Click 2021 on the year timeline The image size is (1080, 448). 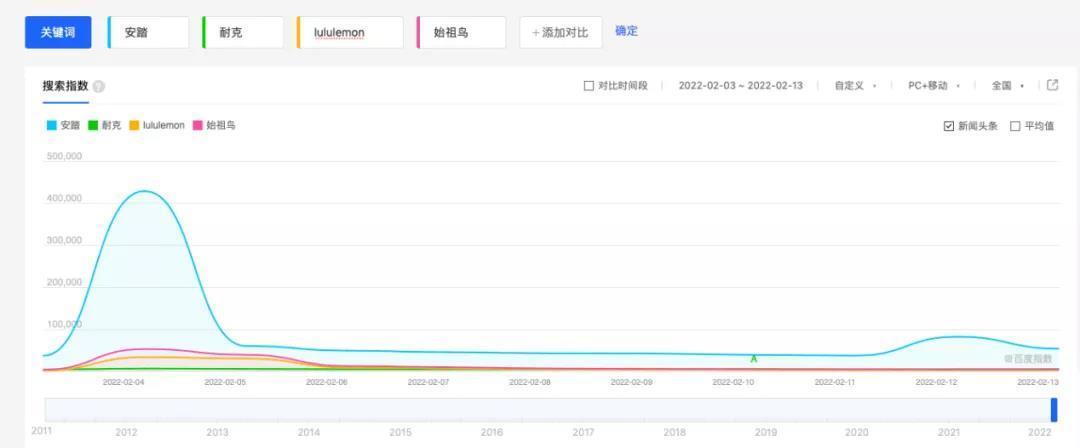(x=948, y=433)
